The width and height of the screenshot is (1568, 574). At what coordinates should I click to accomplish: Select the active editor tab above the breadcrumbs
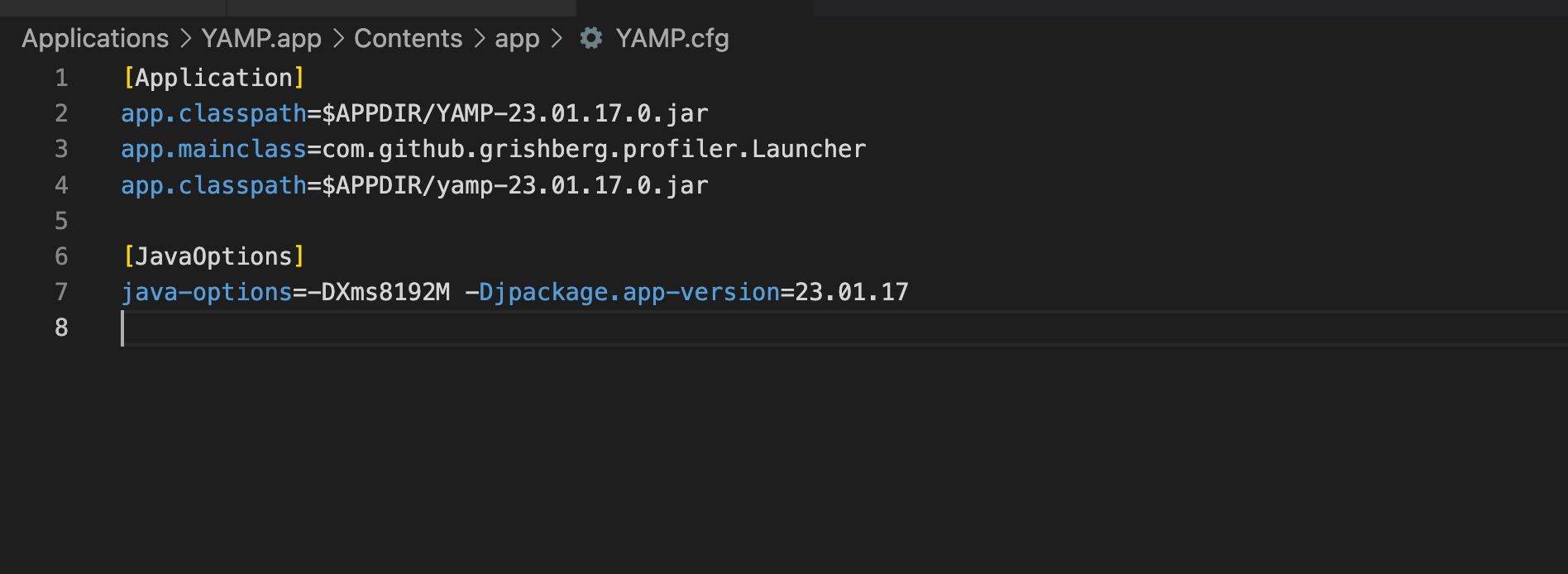coord(695,8)
